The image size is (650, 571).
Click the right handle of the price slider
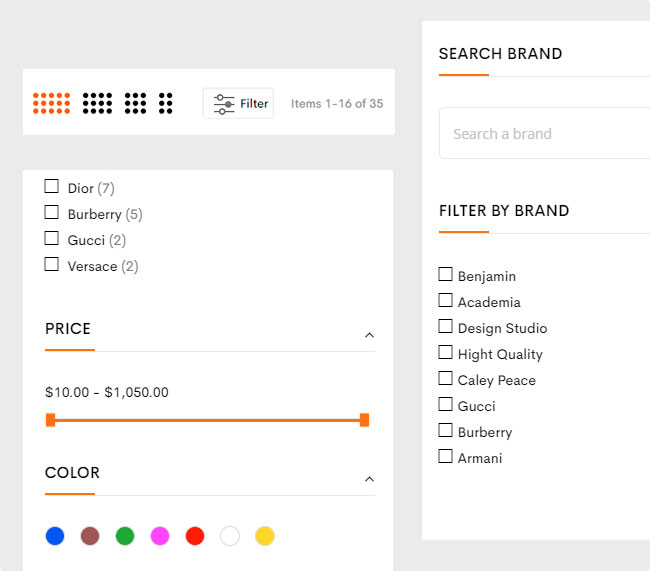tap(364, 420)
